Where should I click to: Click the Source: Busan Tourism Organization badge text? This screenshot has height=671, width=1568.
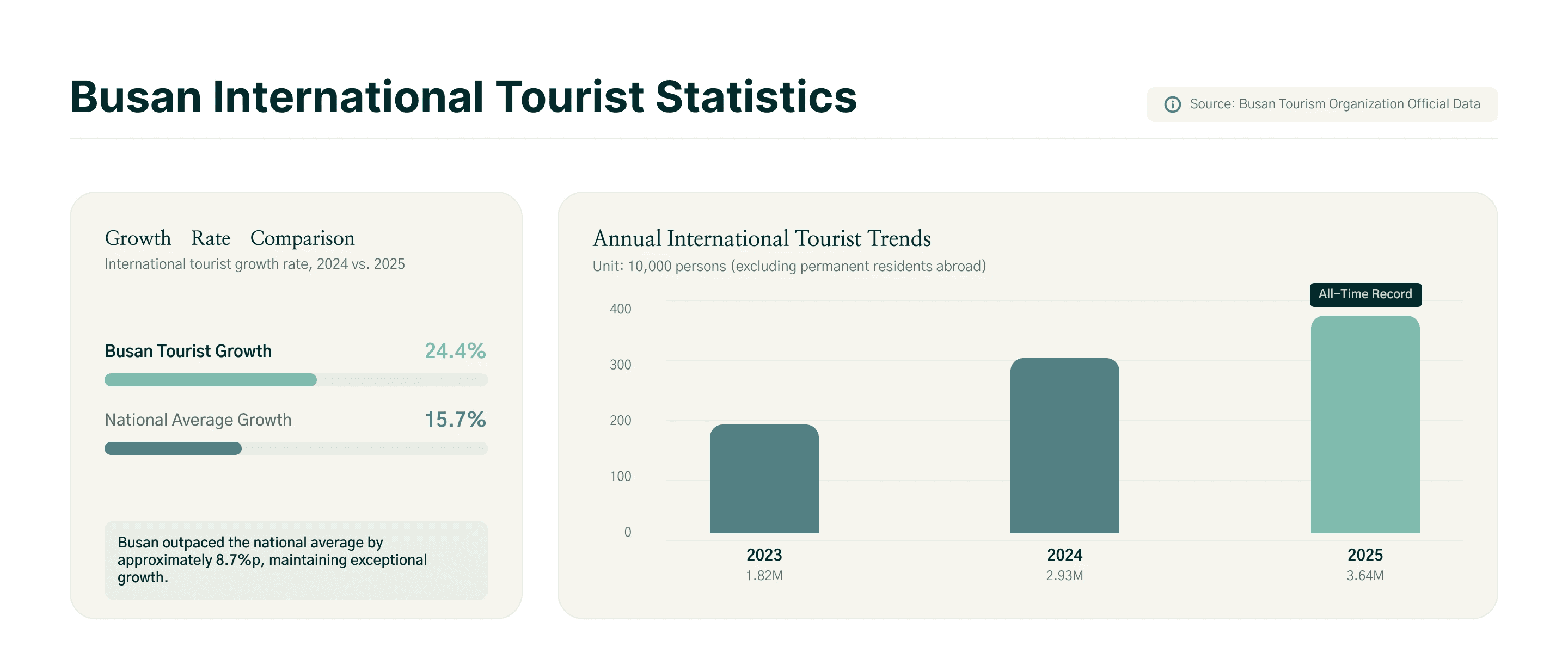pos(1335,104)
